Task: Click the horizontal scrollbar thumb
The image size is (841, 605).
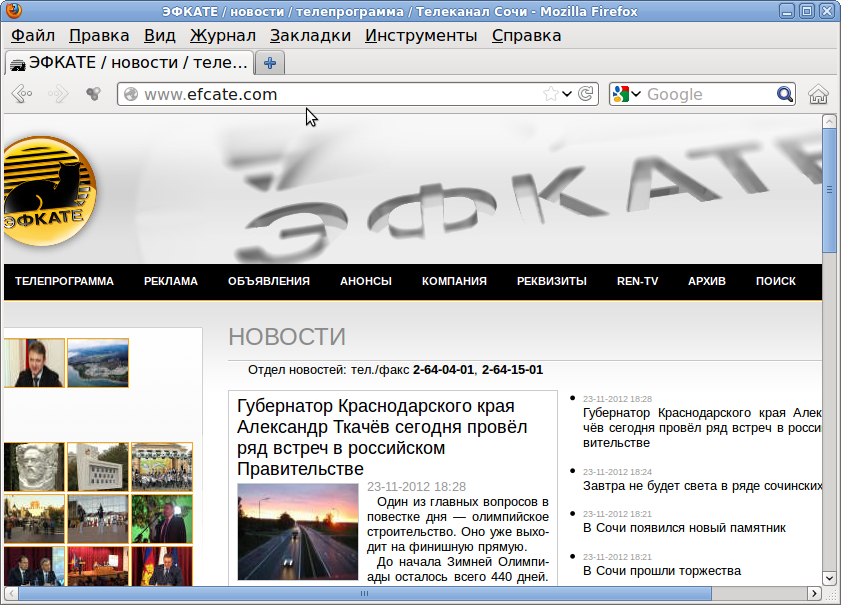Action: 364,594
